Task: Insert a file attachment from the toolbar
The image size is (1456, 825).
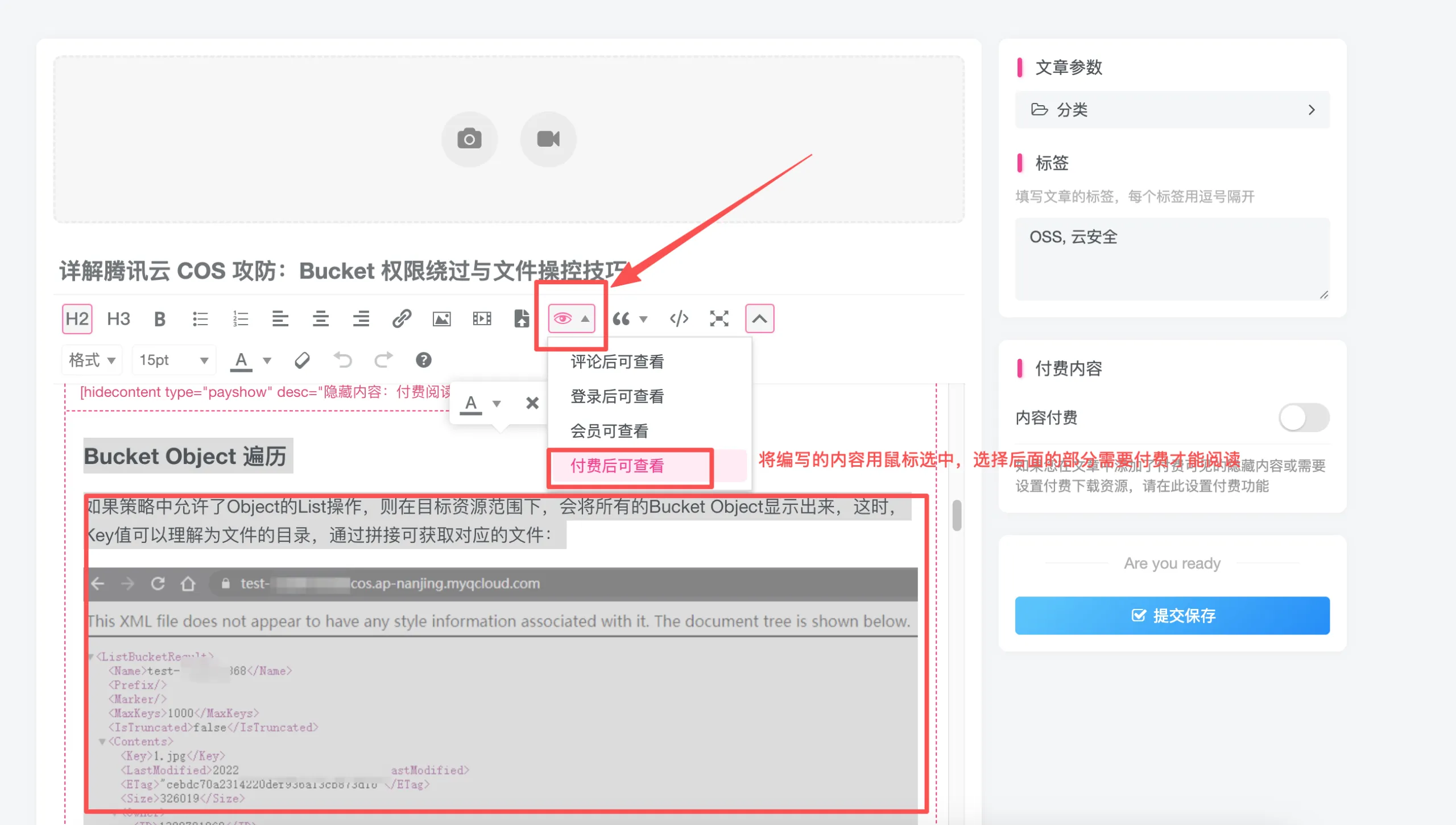Action: click(x=522, y=318)
